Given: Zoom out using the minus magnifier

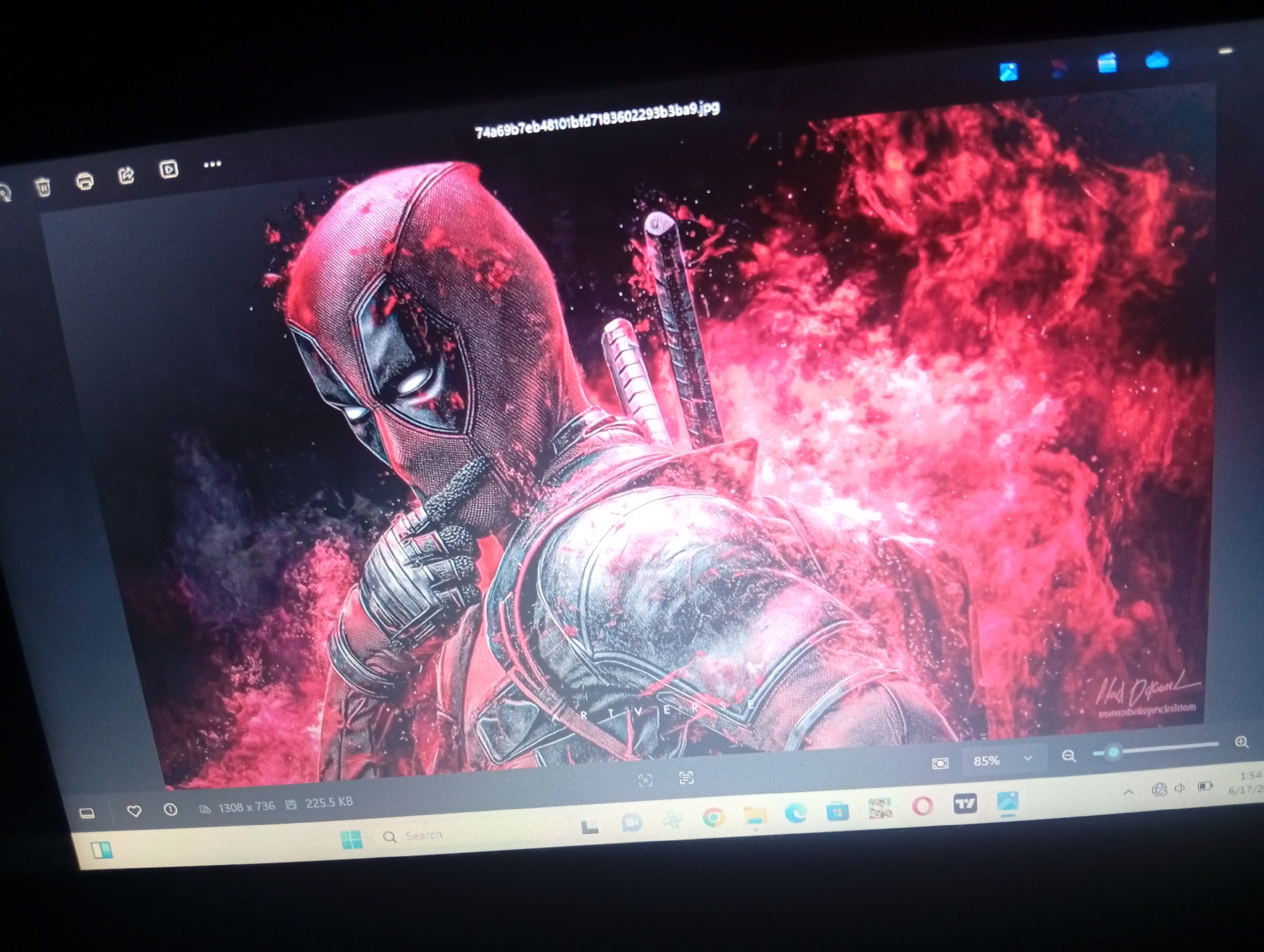Looking at the screenshot, I should (1069, 755).
